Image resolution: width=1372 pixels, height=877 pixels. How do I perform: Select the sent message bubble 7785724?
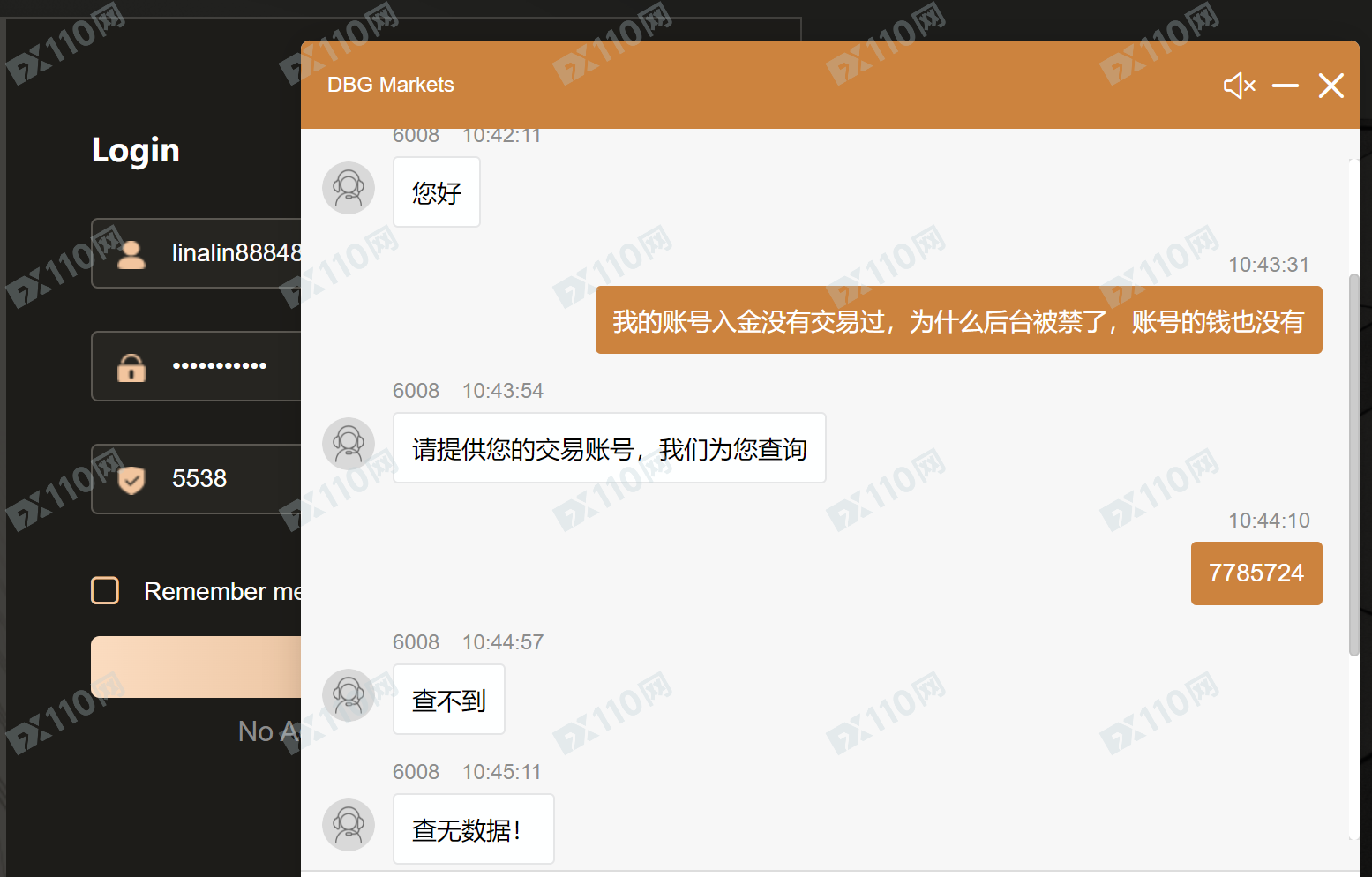[x=1256, y=573]
